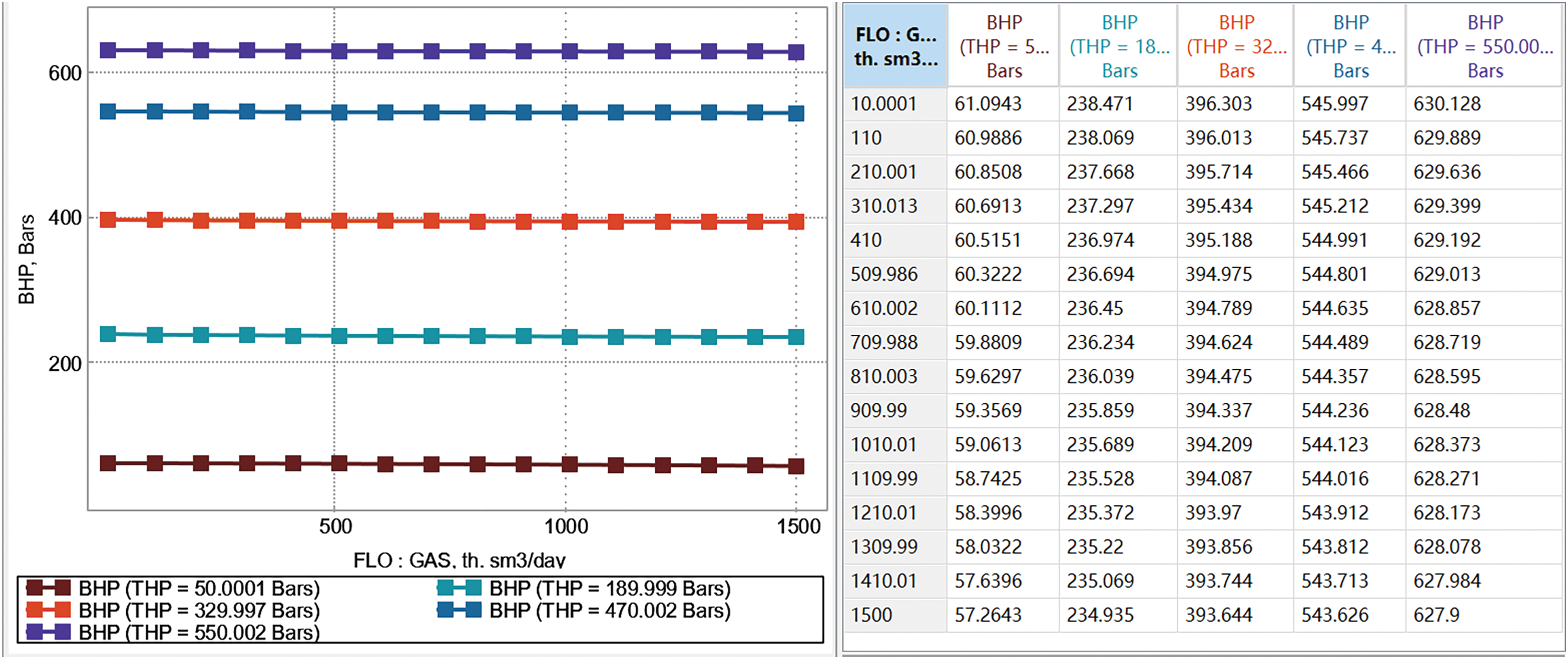Click legend swatch for THP = 470.002 Bars
Viewport: 1568px width, 659px height.
[459, 610]
